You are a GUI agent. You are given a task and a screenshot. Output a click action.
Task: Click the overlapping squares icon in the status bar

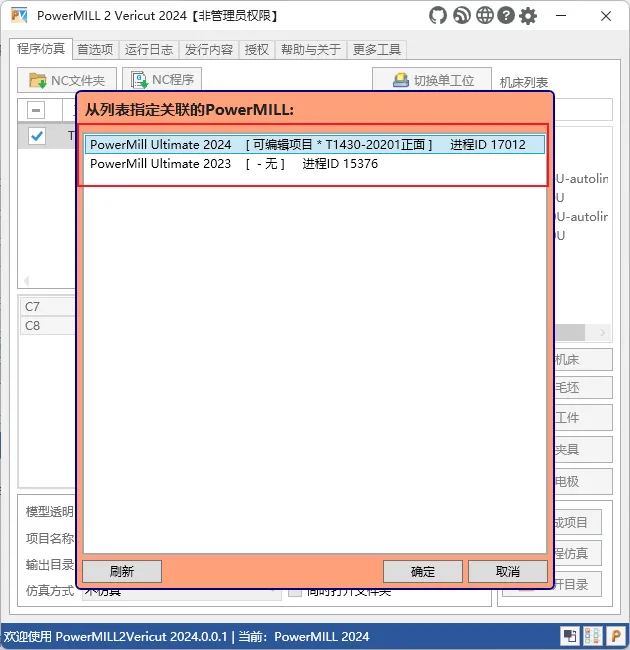569,636
